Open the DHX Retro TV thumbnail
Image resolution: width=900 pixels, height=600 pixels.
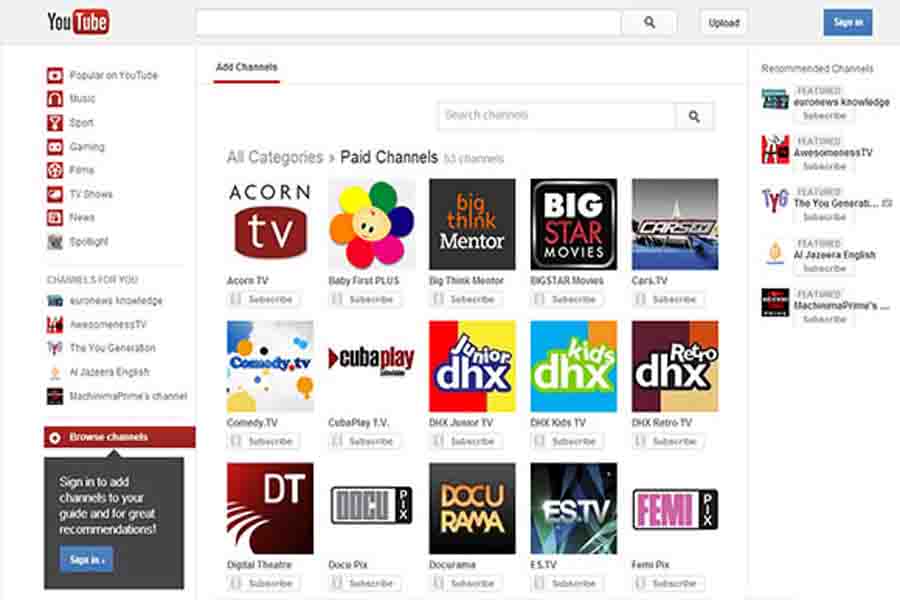pos(675,366)
